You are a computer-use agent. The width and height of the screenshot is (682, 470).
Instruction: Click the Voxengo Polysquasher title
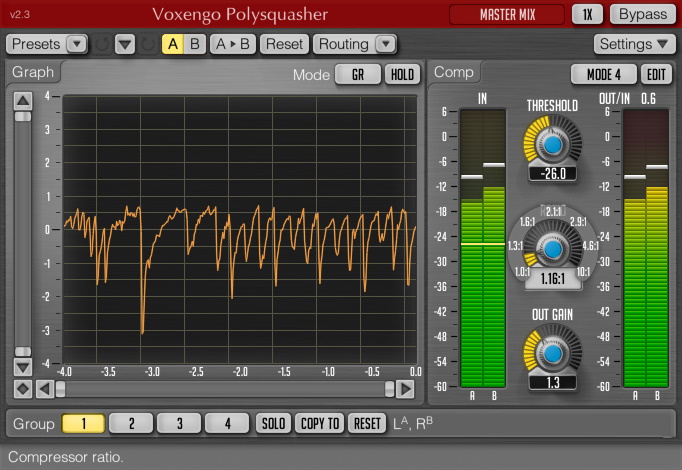coord(240,14)
